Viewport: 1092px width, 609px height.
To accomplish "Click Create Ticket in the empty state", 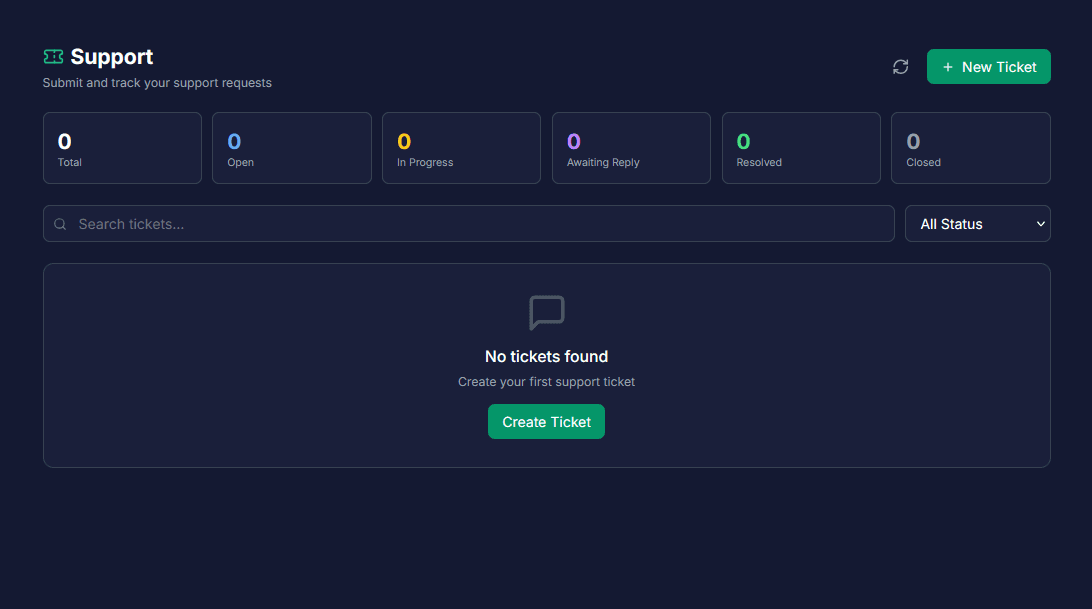I will pos(546,421).
